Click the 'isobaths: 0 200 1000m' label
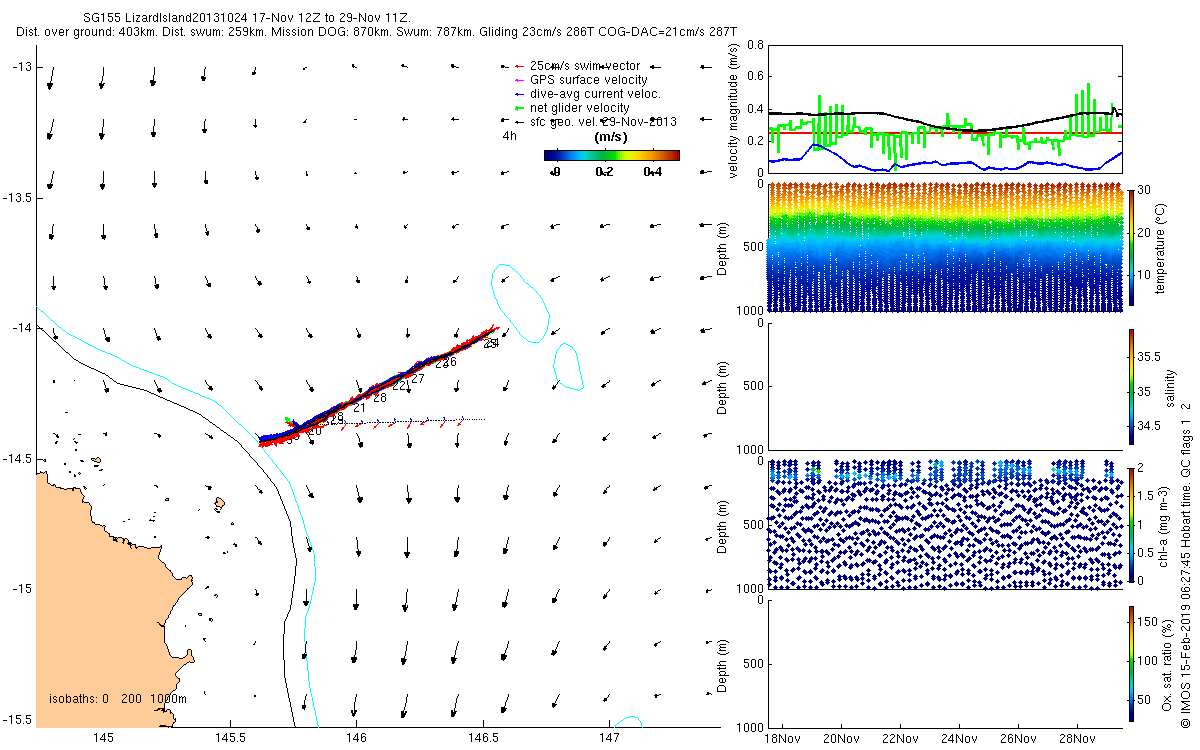 point(119,698)
